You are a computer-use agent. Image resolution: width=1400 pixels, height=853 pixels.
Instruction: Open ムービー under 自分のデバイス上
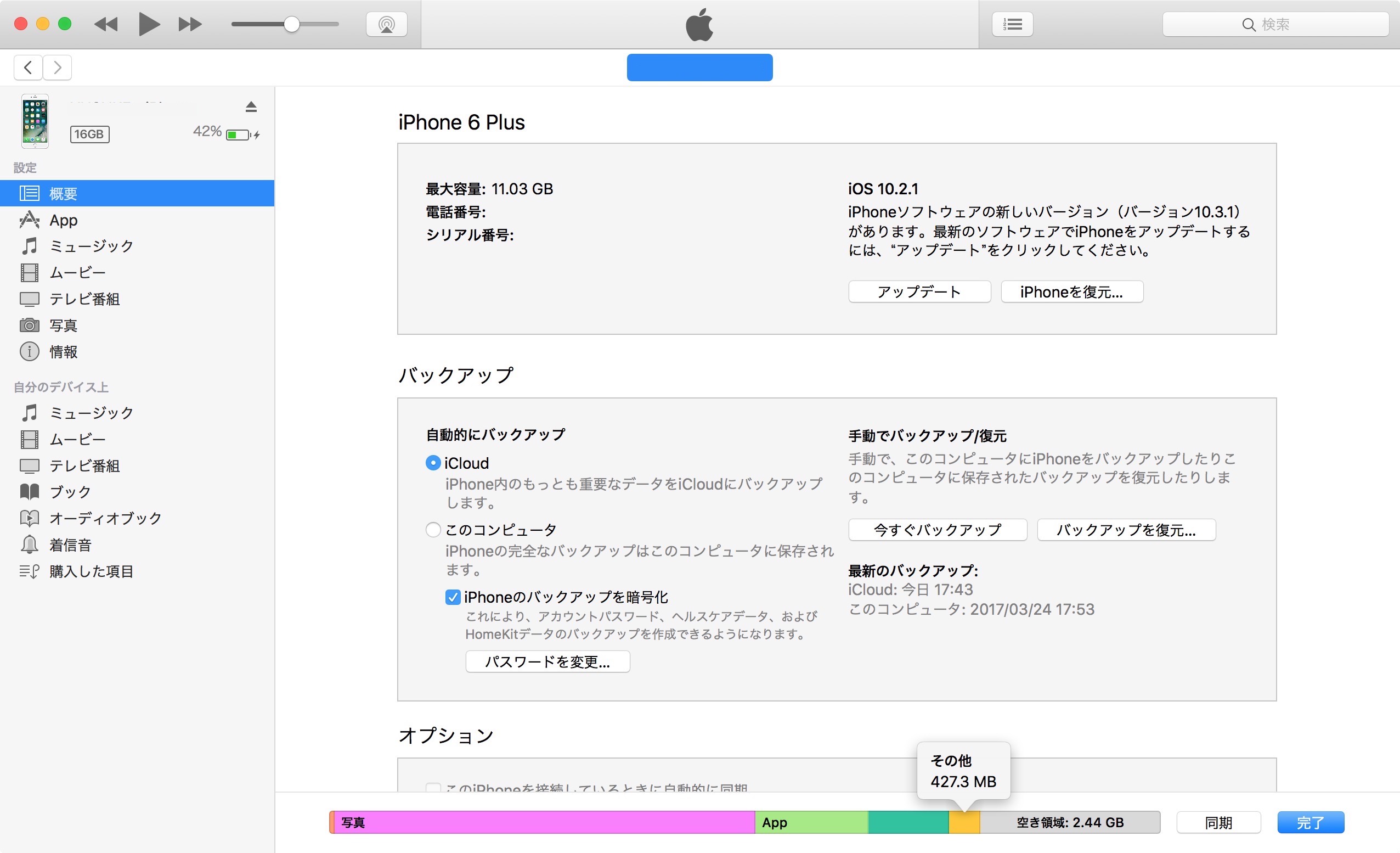point(137,440)
